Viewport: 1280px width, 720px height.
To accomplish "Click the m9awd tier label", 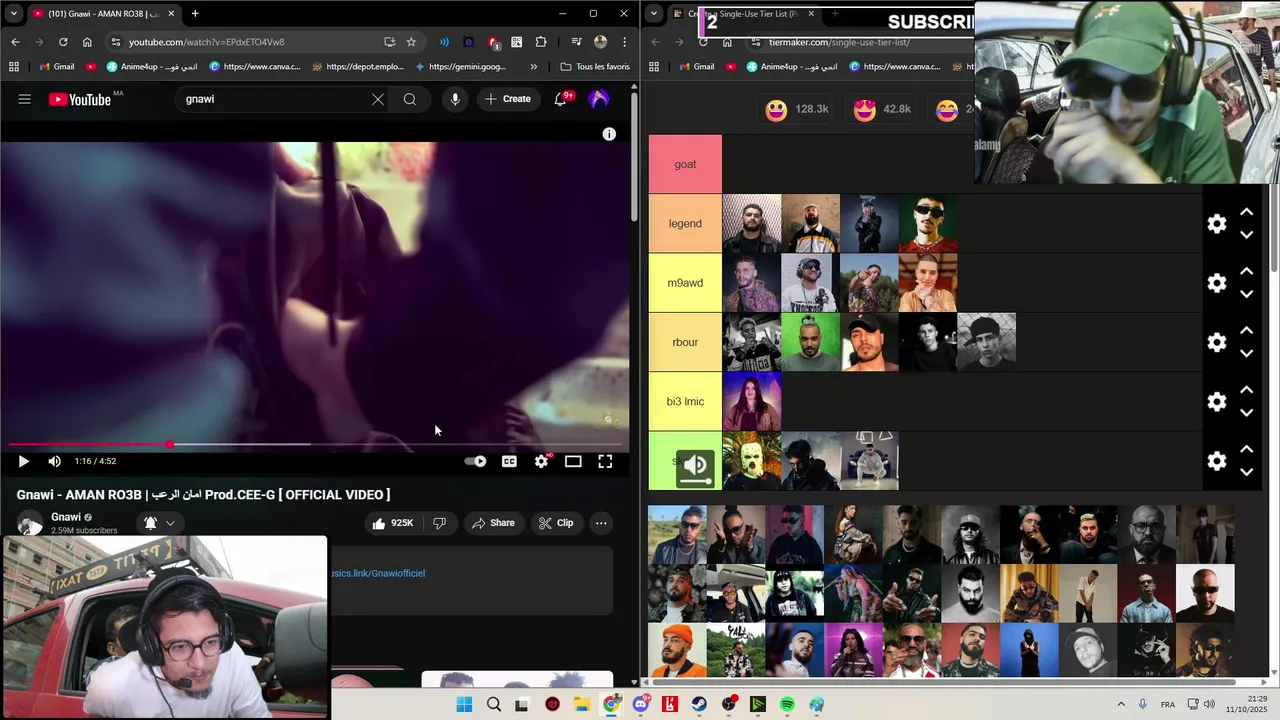I will point(685,283).
